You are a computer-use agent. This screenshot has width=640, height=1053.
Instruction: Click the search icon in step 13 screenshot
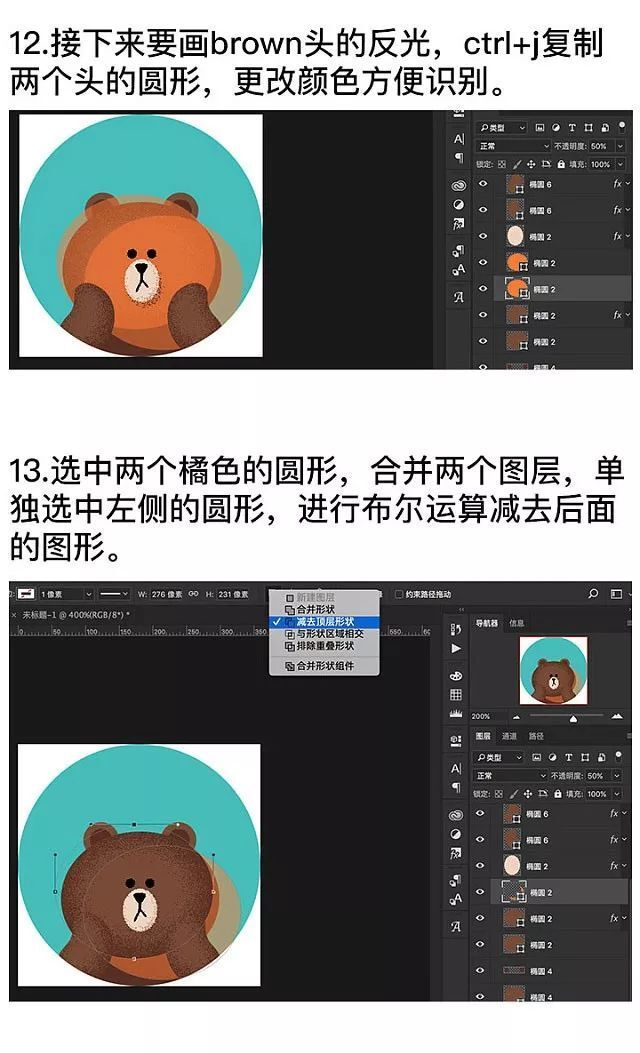(x=593, y=594)
